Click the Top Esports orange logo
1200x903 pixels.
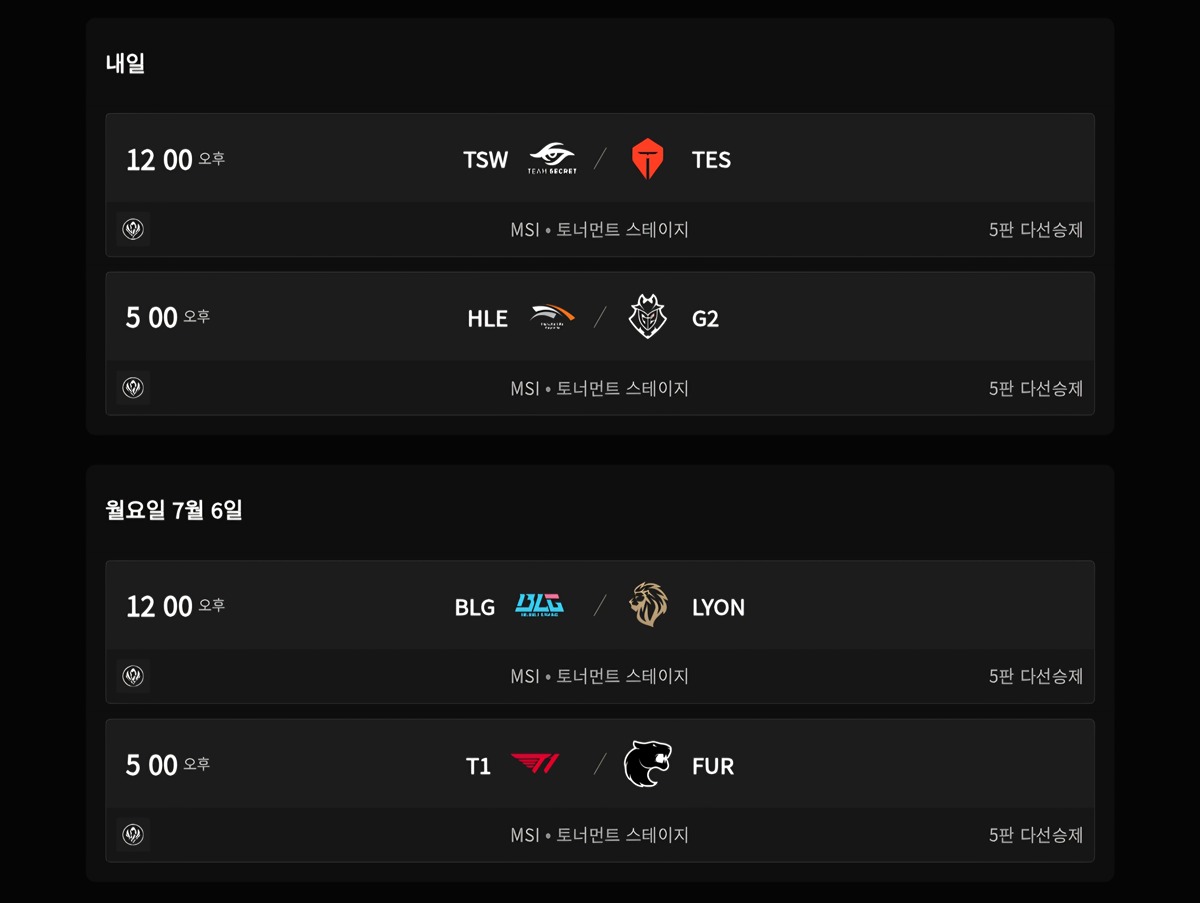click(648, 159)
